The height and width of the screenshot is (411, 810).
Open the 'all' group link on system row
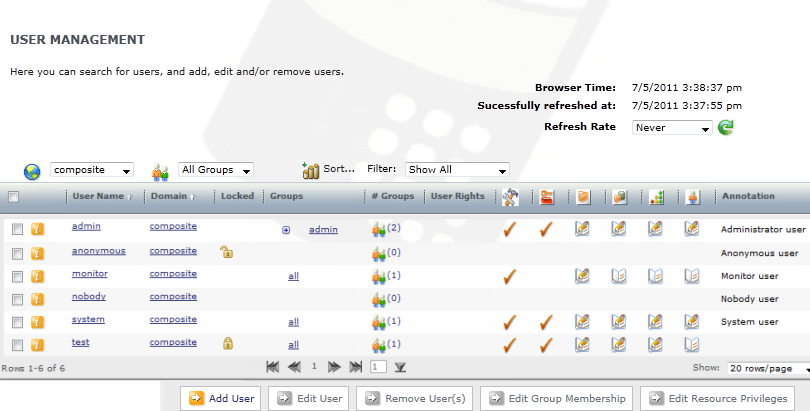pos(293,322)
